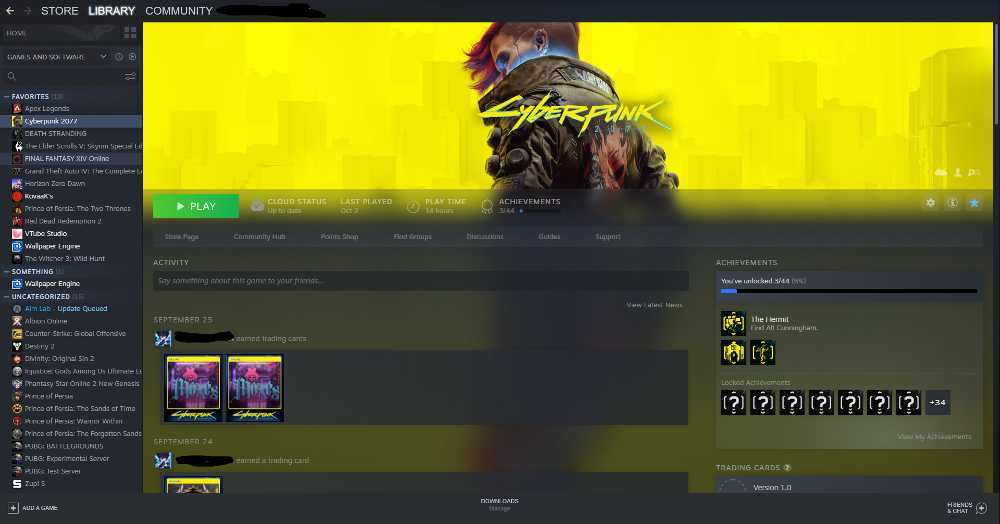Click the View My Achievements link
The height and width of the screenshot is (524, 1000).
click(934, 437)
